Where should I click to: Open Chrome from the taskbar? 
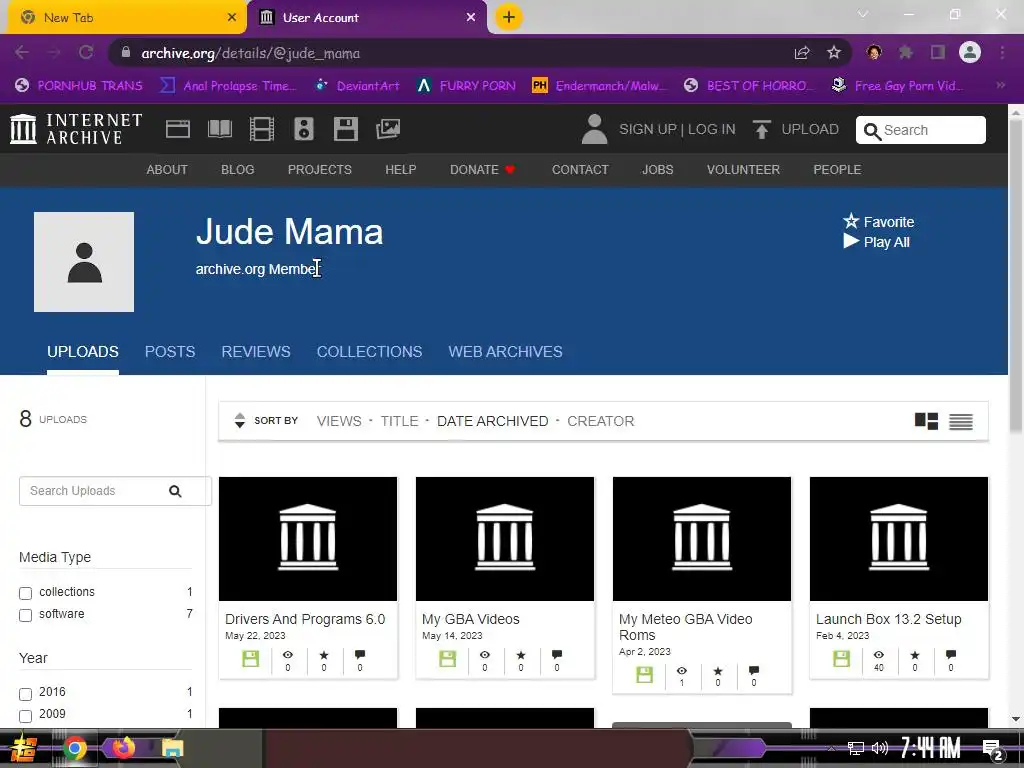coord(74,748)
